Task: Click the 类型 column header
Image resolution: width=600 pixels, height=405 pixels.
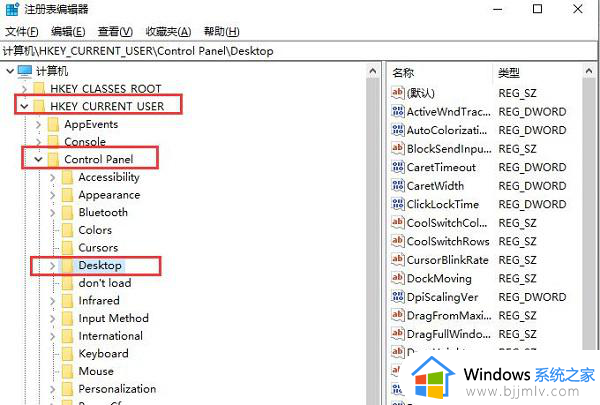Action: (538, 72)
